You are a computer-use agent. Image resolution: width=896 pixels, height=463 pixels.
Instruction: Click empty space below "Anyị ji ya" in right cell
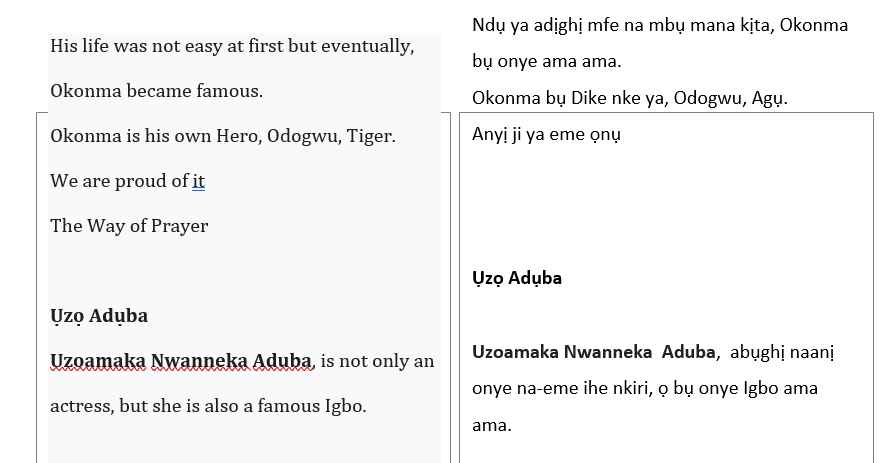tap(666, 200)
